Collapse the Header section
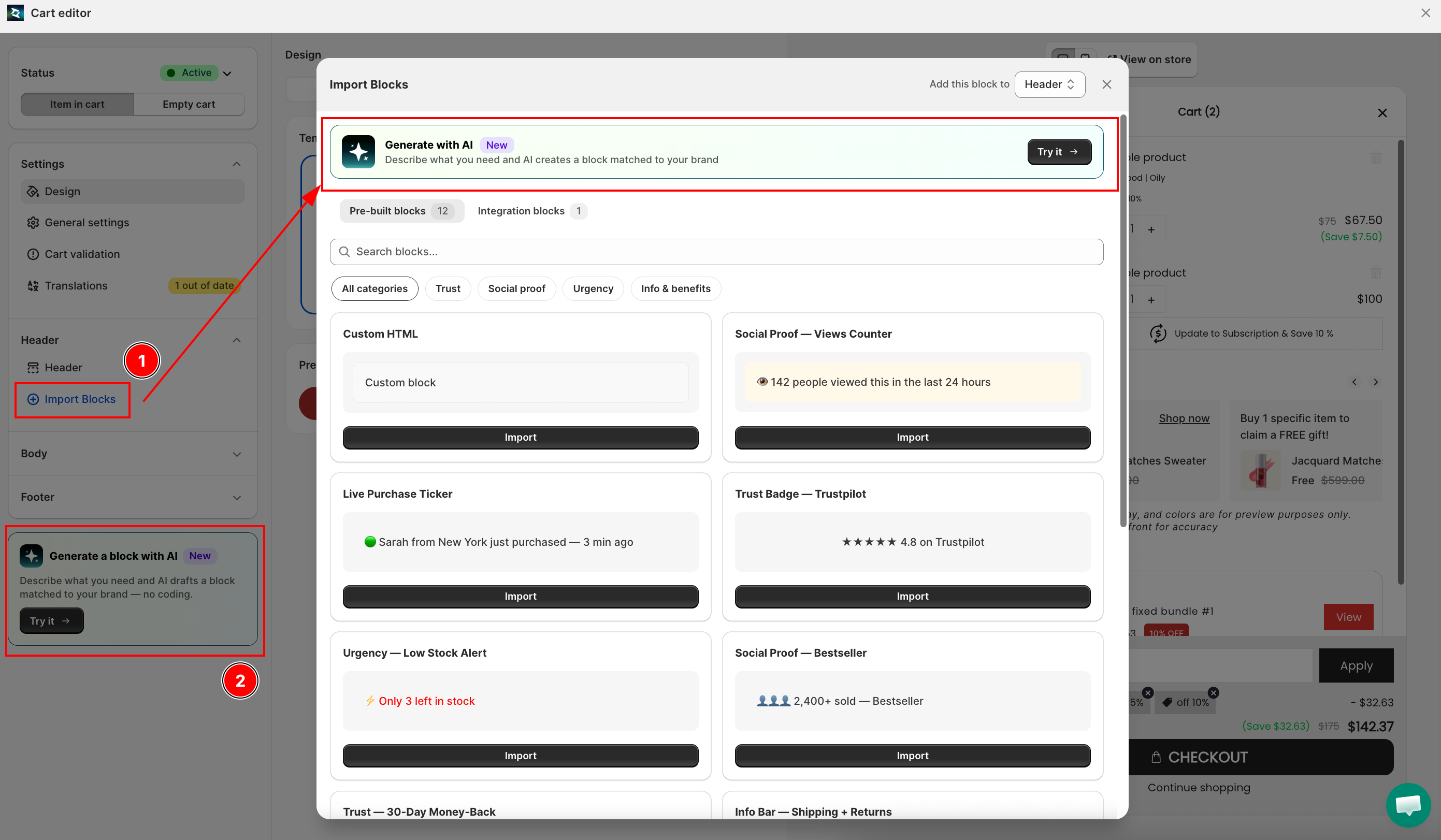The image size is (1441, 840). click(x=236, y=340)
